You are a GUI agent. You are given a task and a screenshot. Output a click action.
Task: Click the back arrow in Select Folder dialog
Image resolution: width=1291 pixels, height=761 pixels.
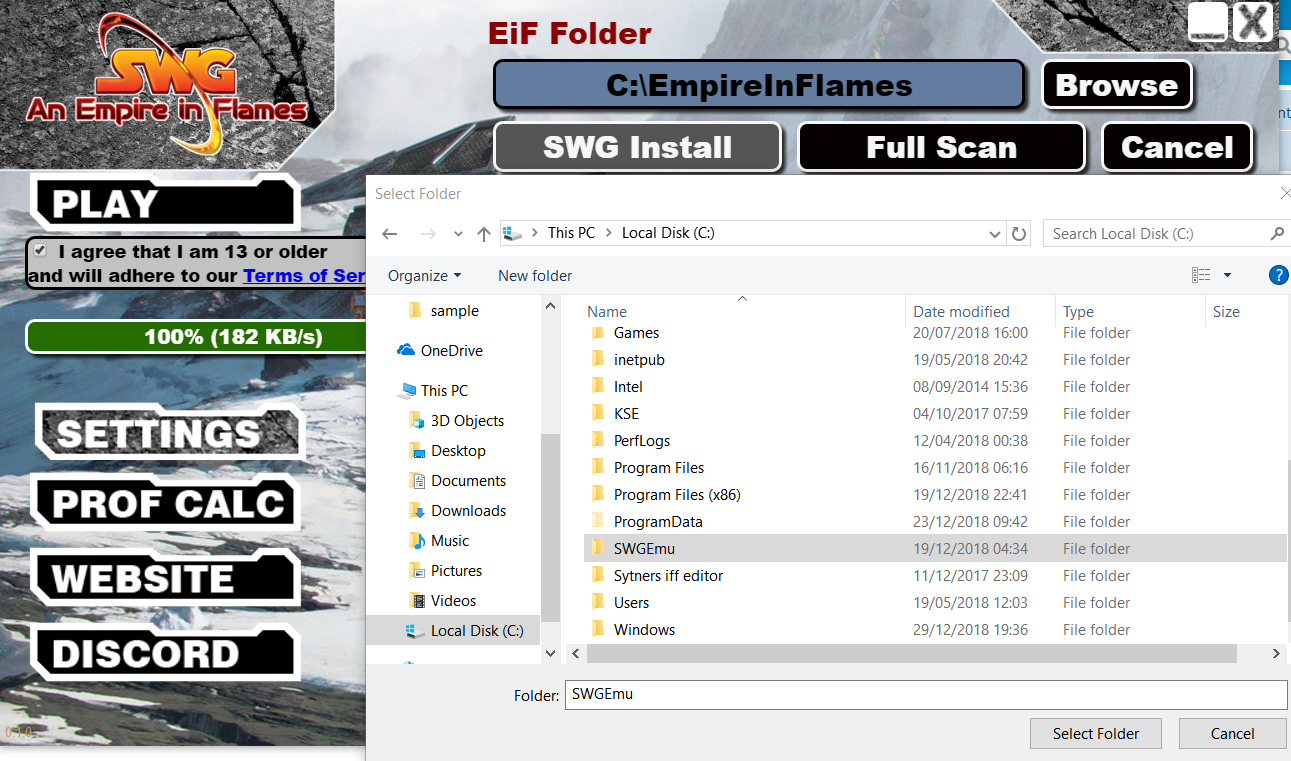[390, 234]
